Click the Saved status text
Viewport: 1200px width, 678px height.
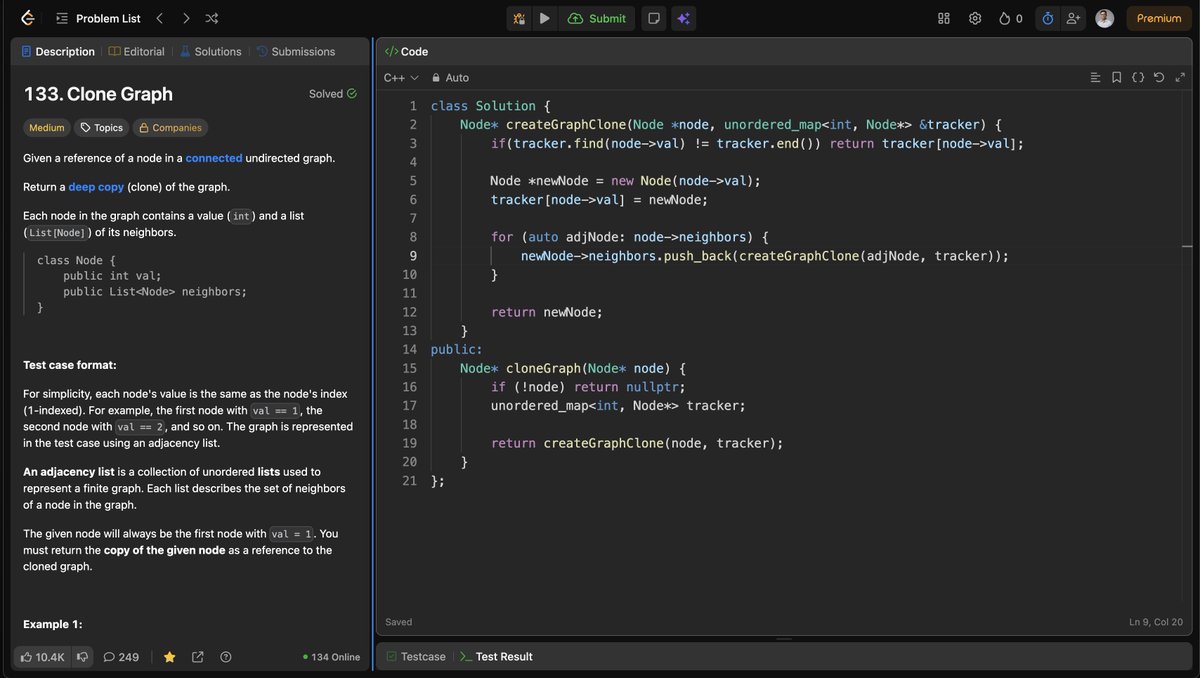point(398,622)
